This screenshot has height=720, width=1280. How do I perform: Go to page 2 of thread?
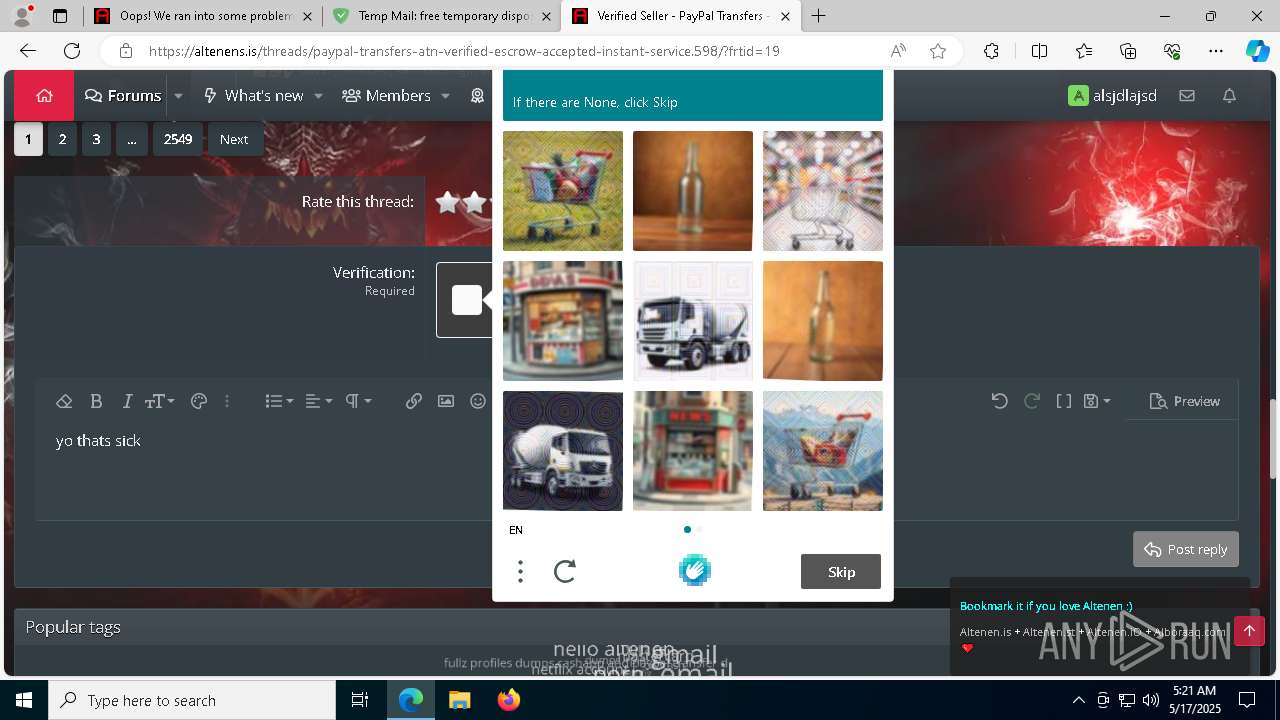pyautogui.click(x=62, y=139)
